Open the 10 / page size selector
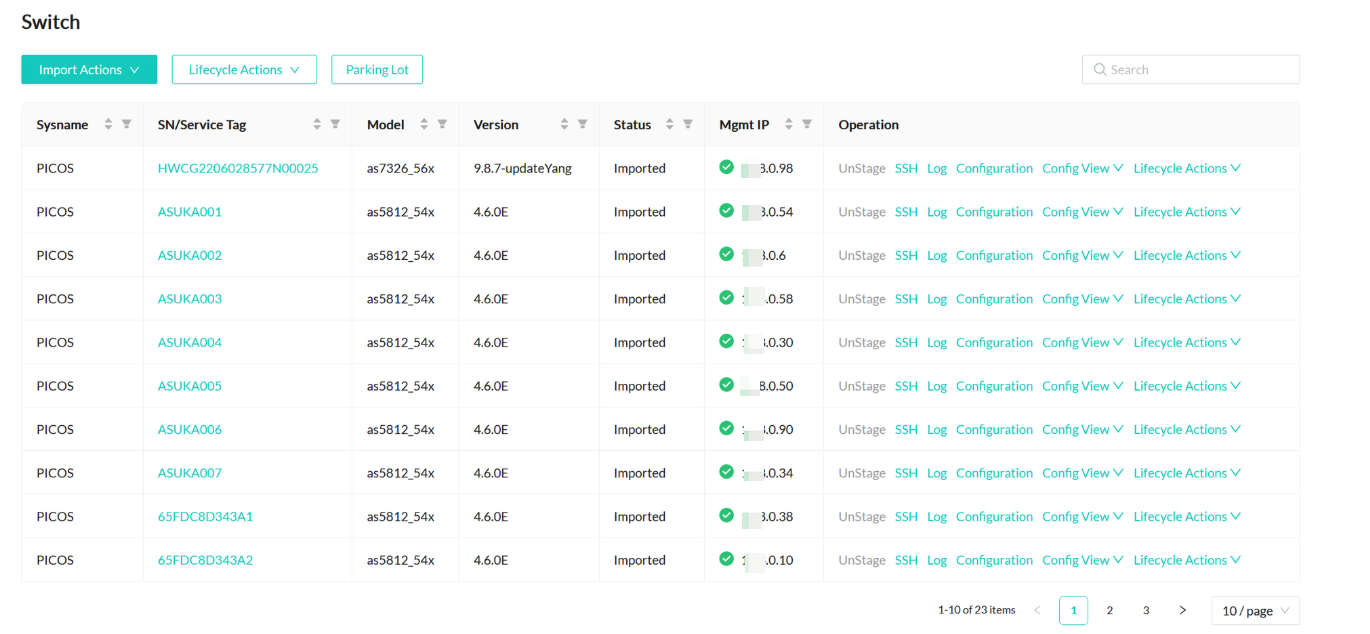The width and height of the screenshot is (1370, 634). click(x=1255, y=610)
